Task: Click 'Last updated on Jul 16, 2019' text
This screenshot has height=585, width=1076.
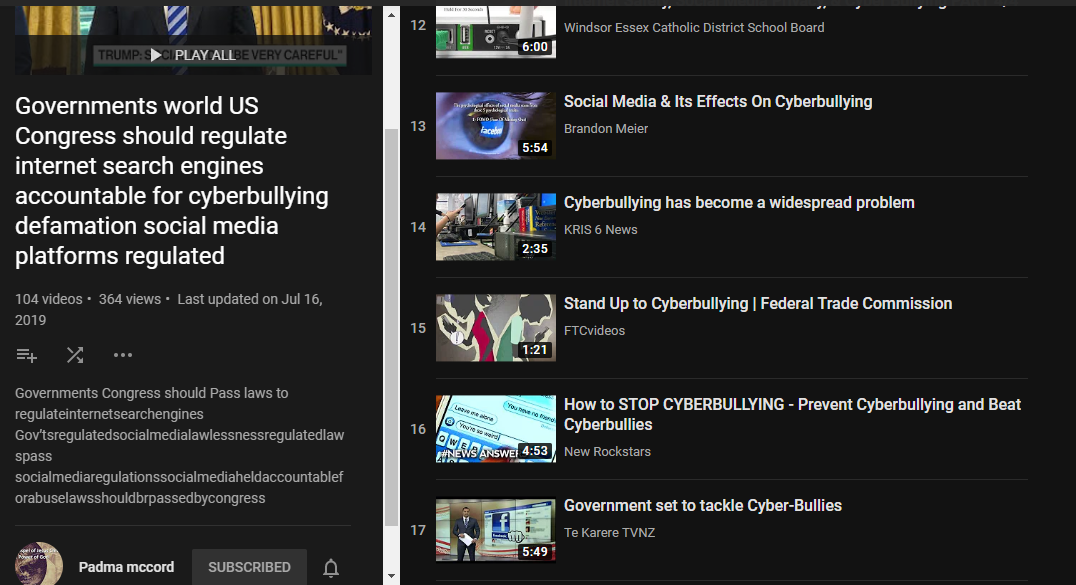Action: (x=169, y=310)
